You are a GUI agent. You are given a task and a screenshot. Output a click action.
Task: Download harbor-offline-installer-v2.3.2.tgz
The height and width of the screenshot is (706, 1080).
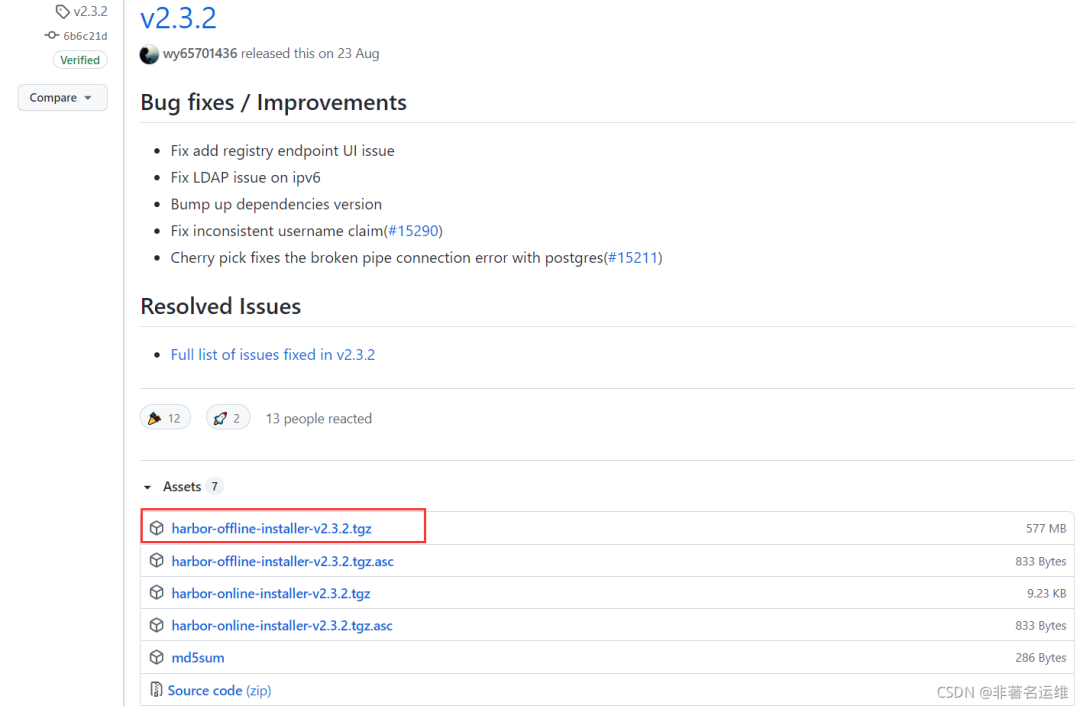pos(271,528)
